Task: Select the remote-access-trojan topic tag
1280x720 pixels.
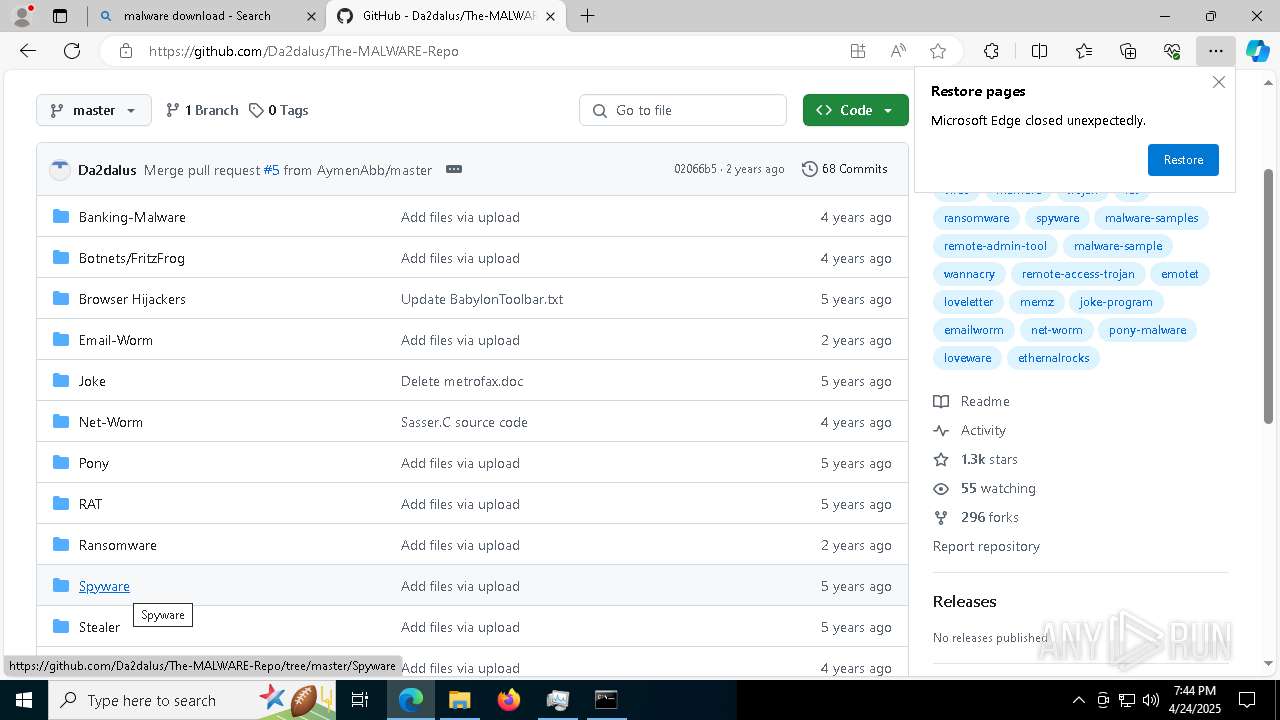Action: click(x=1078, y=274)
